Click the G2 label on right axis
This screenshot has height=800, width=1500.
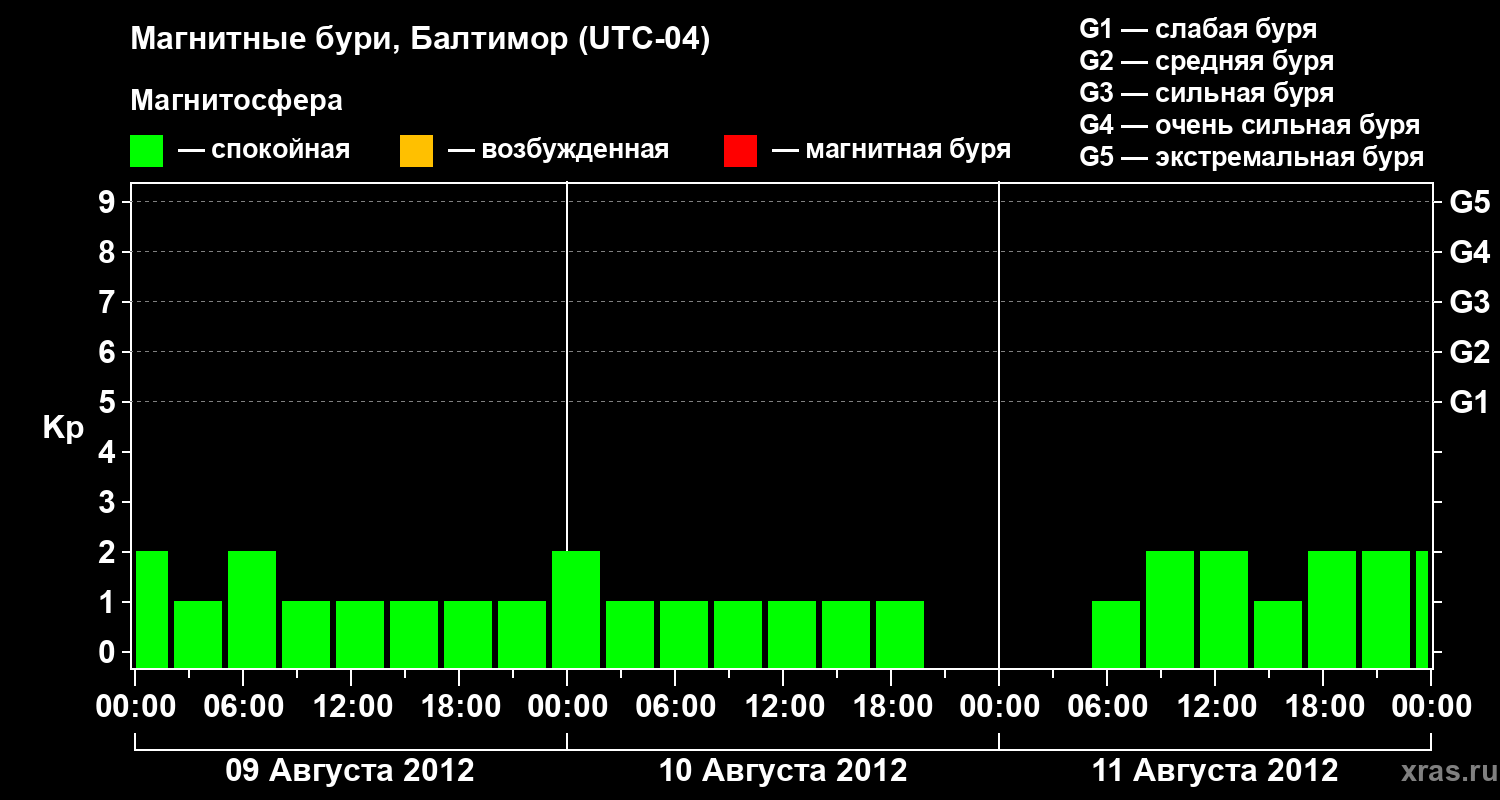1470,352
